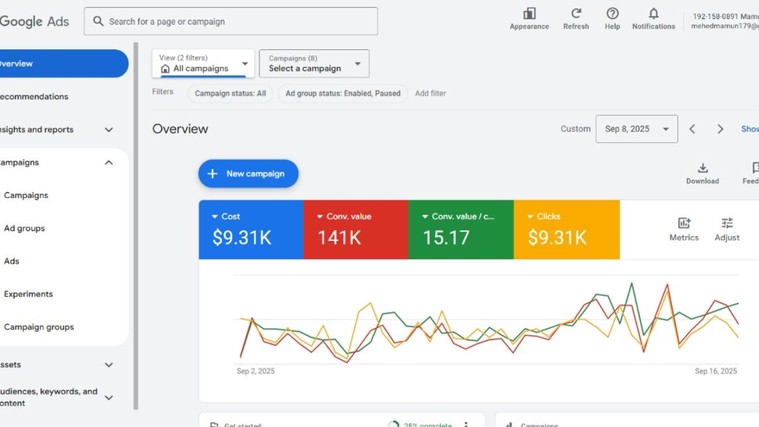Open the Sep 8, 2025 date dropdown
This screenshot has width=759, height=427.
coord(636,129)
